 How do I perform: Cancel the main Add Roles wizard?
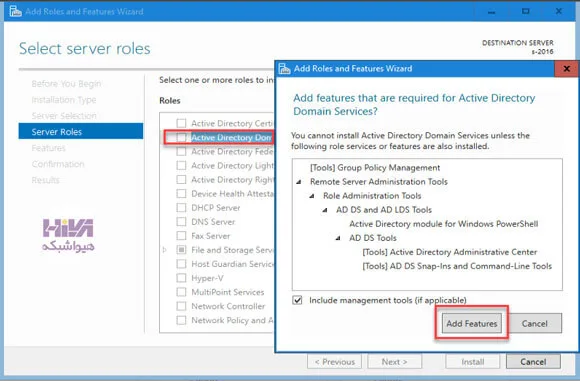(x=533, y=361)
